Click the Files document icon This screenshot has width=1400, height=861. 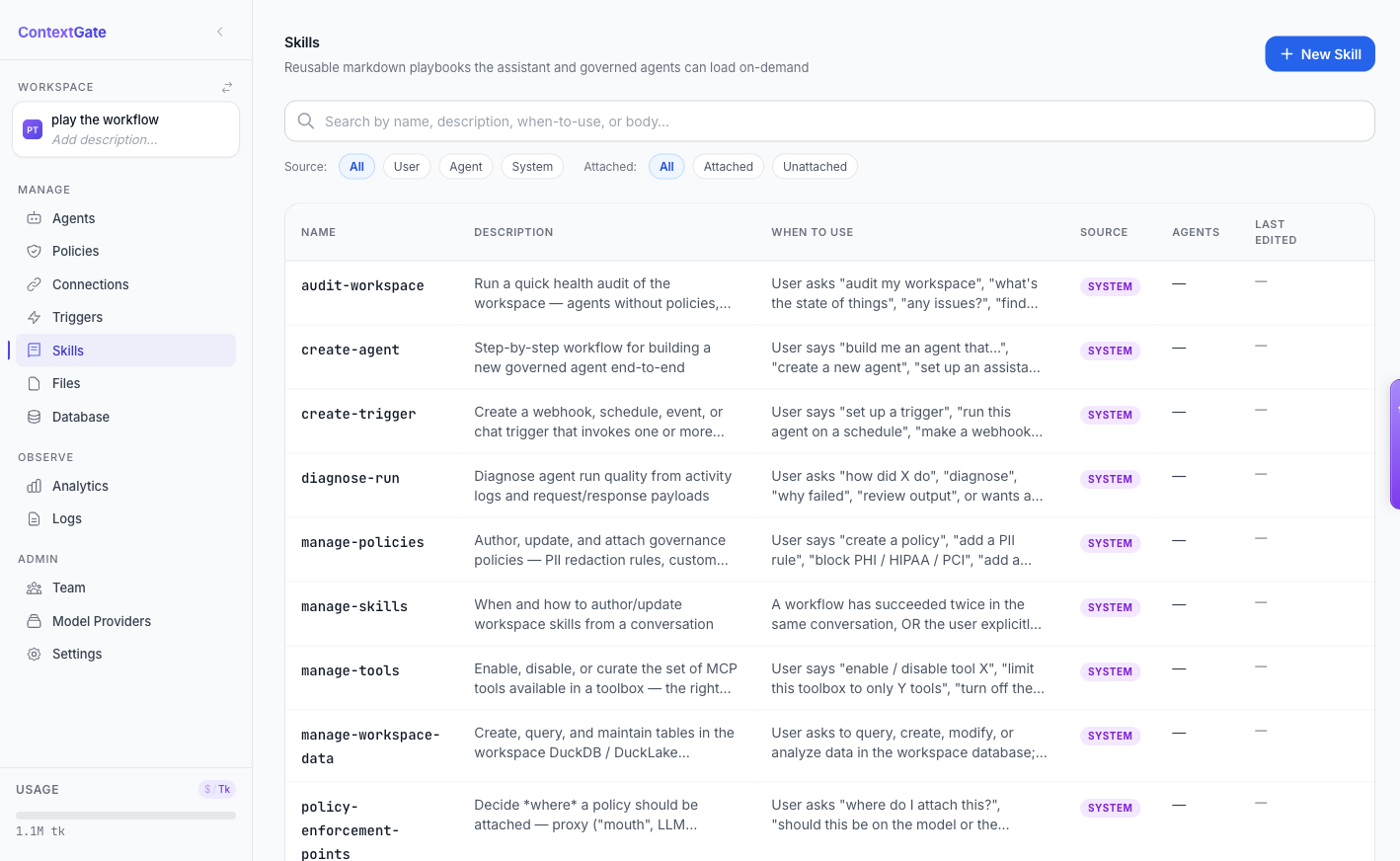tap(35, 383)
